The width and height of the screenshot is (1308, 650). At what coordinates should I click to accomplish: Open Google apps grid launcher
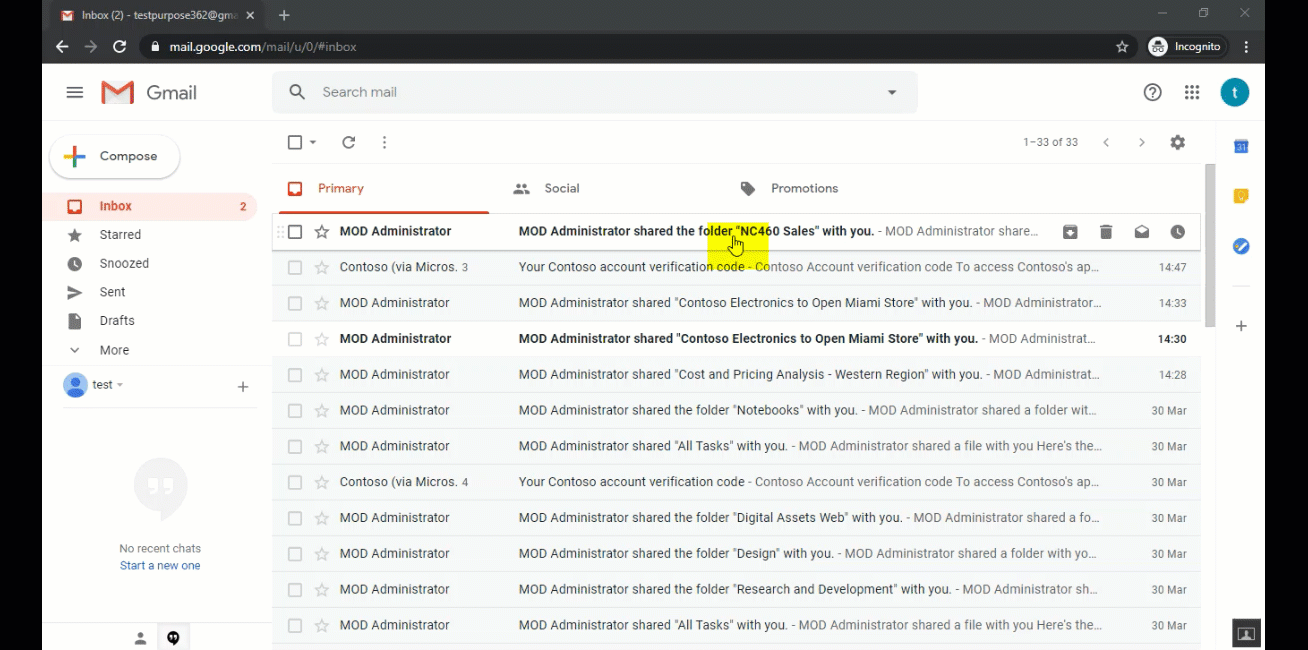(x=1192, y=93)
